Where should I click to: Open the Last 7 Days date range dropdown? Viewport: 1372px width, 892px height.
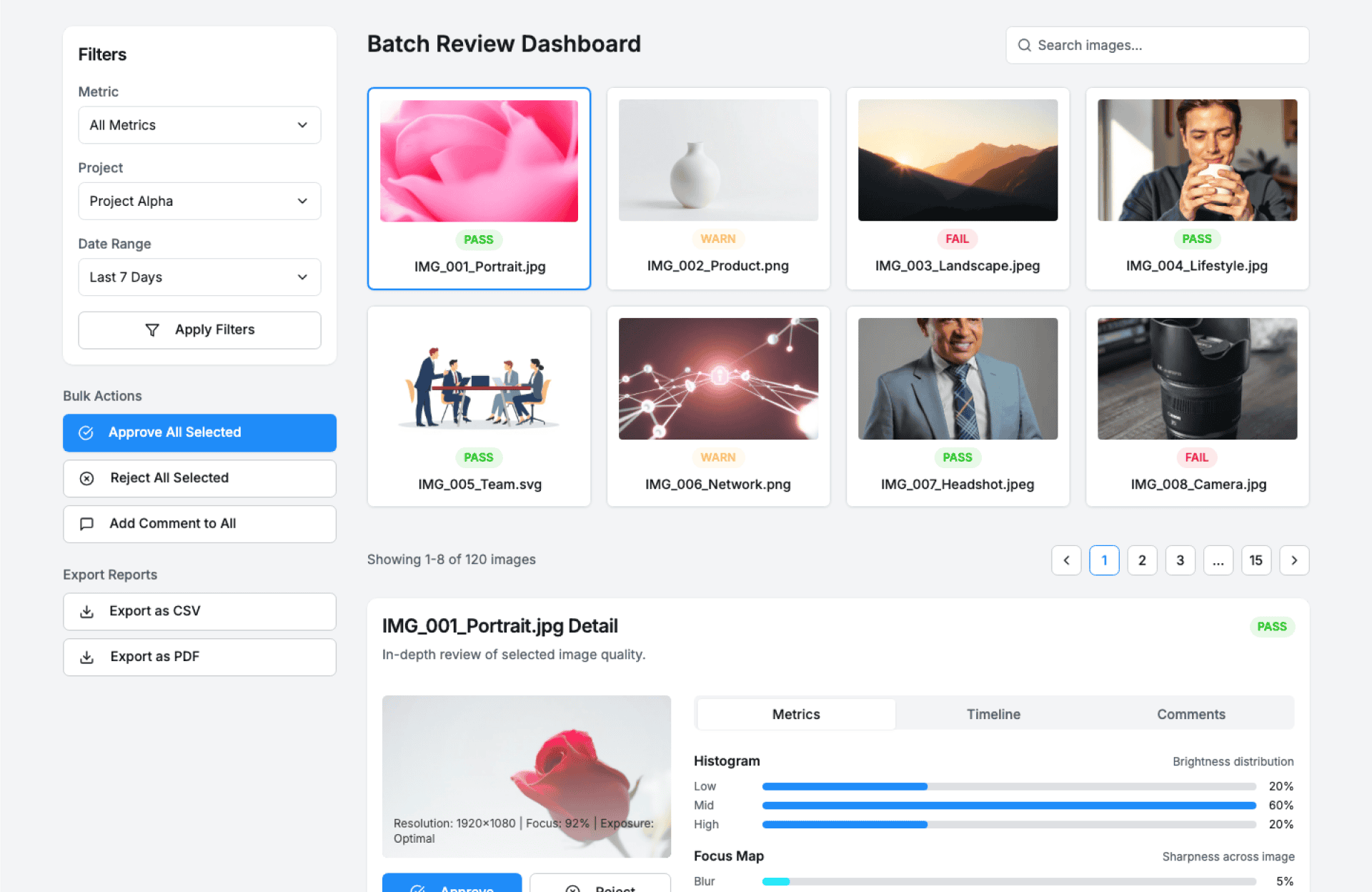[199, 277]
